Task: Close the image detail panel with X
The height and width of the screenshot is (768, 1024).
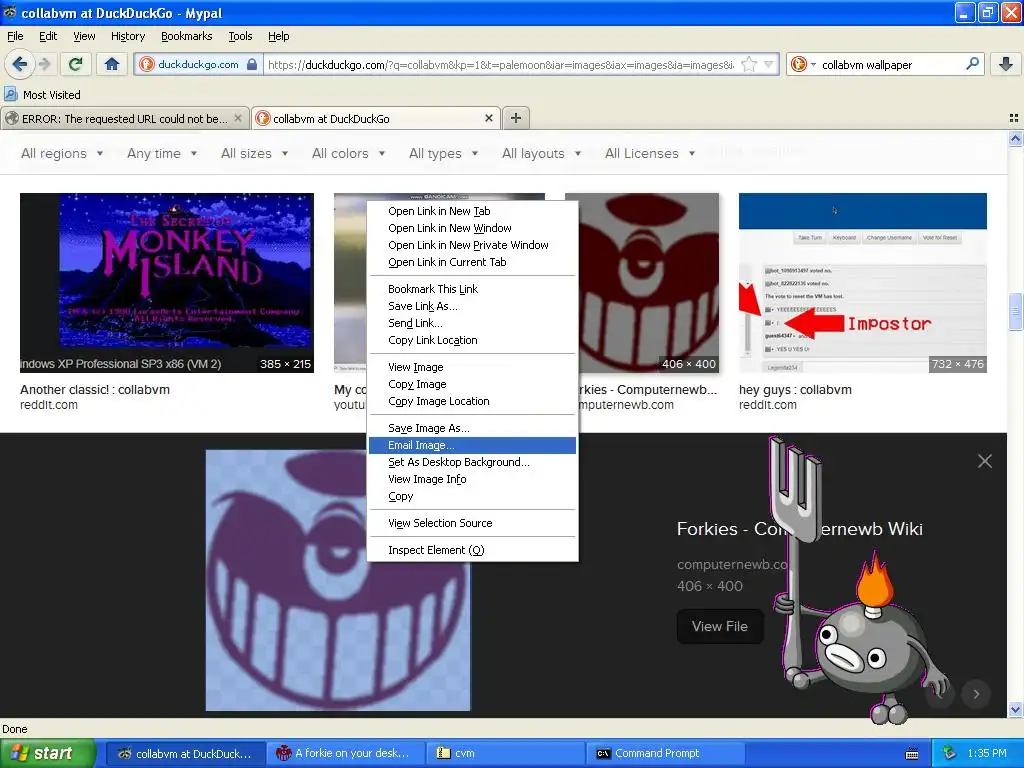Action: coord(985,461)
